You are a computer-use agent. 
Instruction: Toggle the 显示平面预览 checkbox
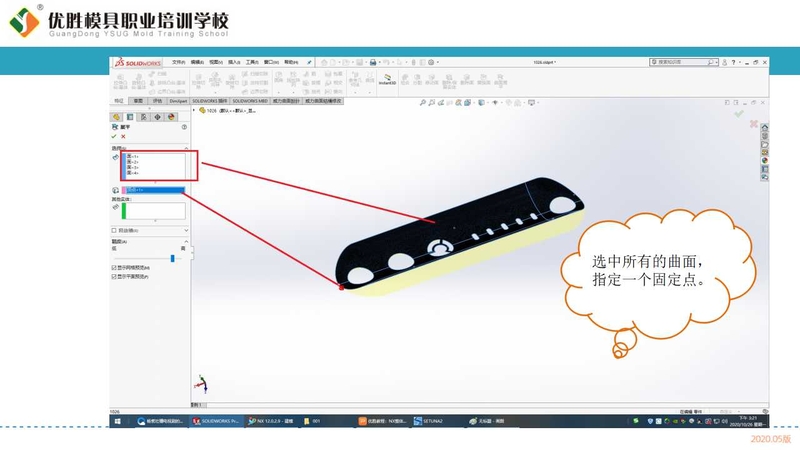point(114,277)
